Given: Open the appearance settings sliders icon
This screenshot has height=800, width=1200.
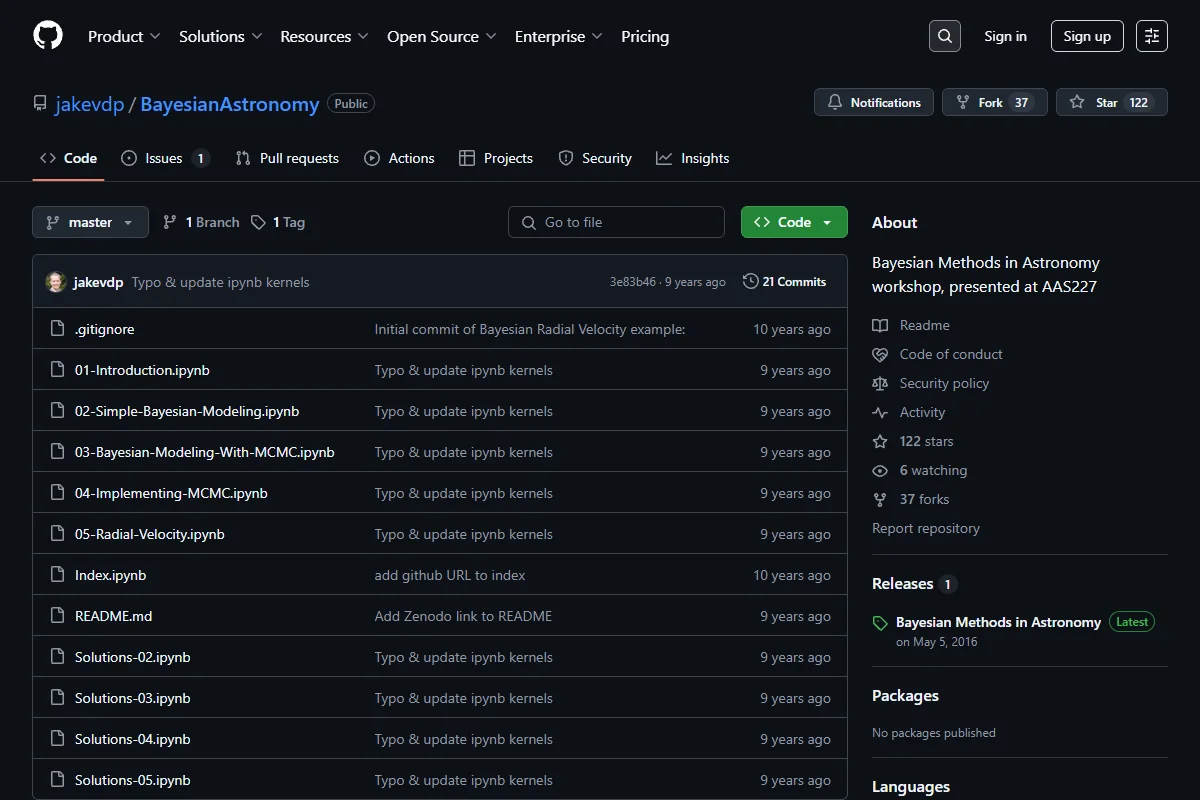Looking at the screenshot, I should pyautogui.click(x=1152, y=36).
